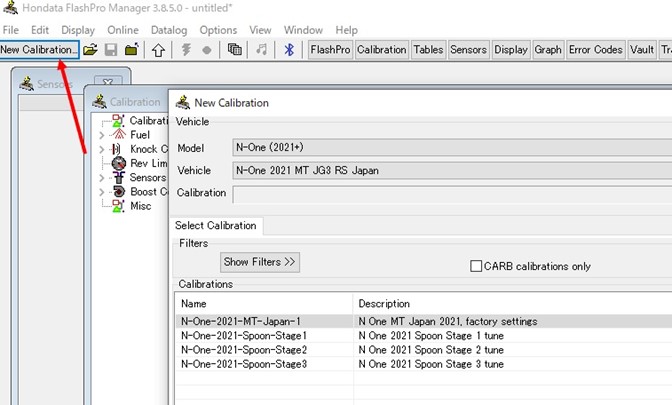This screenshot has height=405, width=672.
Task: Click the overlapping windows toolbar icon
Action: [x=234, y=49]
